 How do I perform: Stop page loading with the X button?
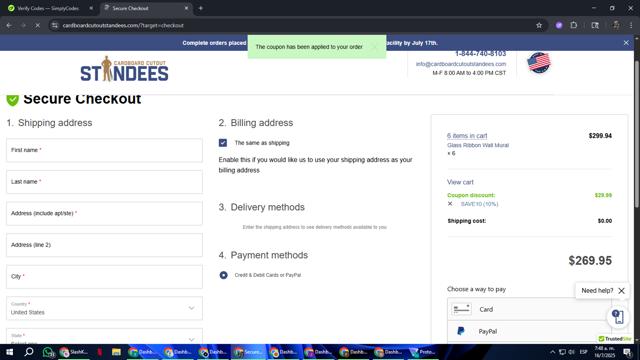click(37, 25)
